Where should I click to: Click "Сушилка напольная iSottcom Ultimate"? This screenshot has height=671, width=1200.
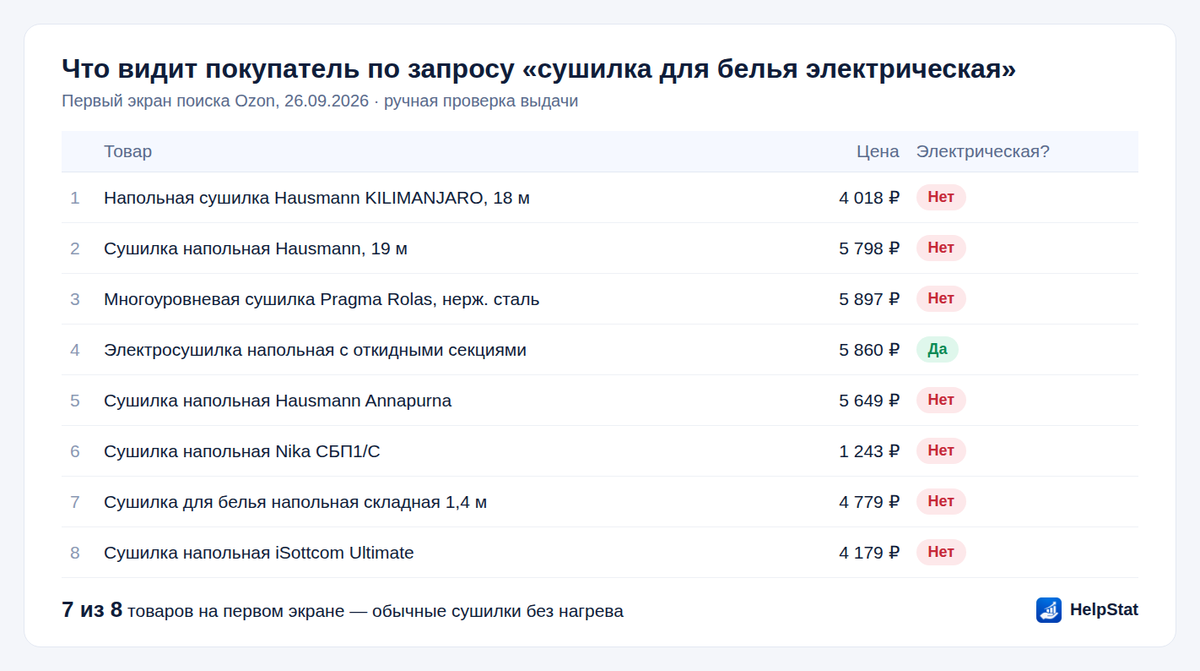click(259, 553)
